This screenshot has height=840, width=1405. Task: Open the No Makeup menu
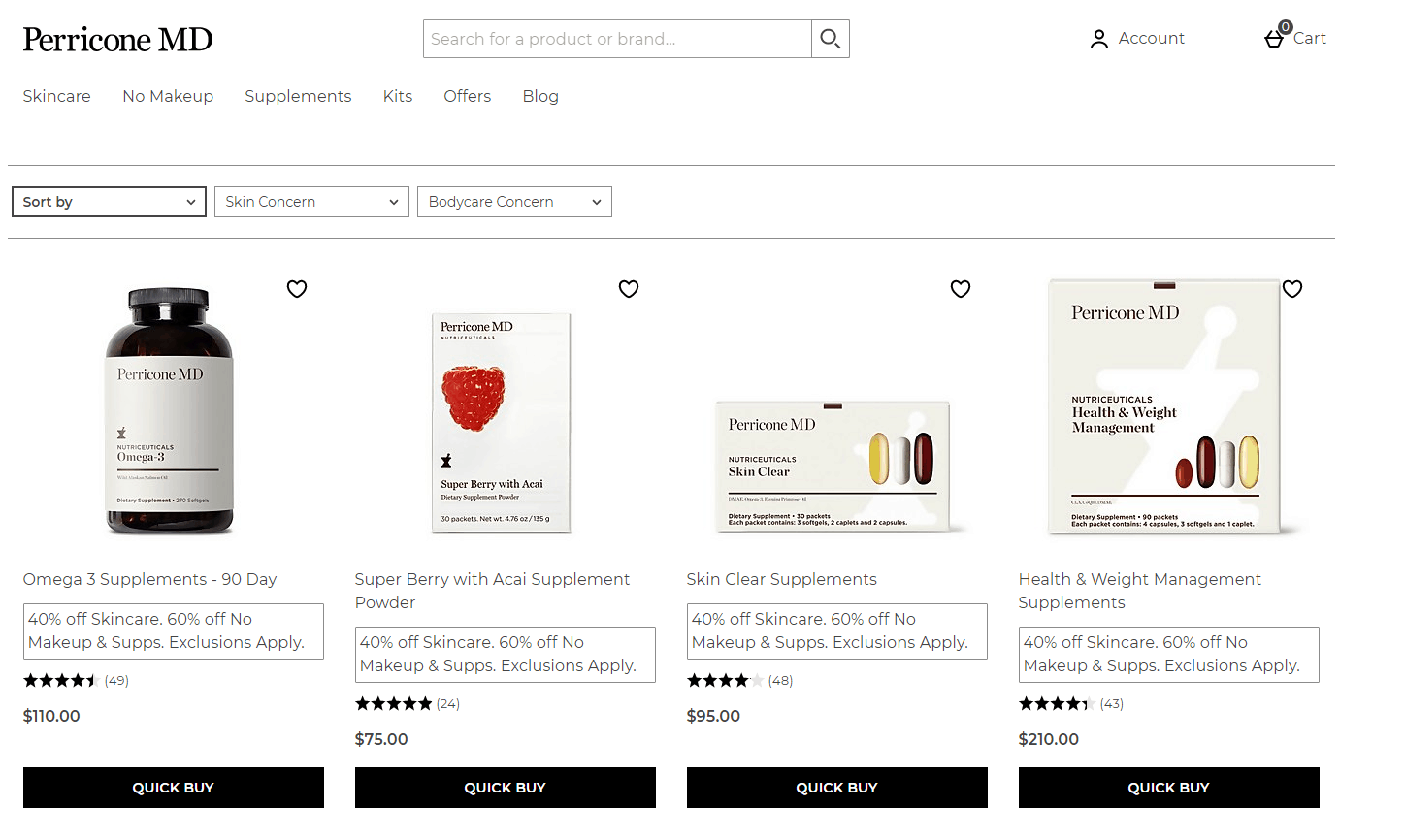[168, 96]
